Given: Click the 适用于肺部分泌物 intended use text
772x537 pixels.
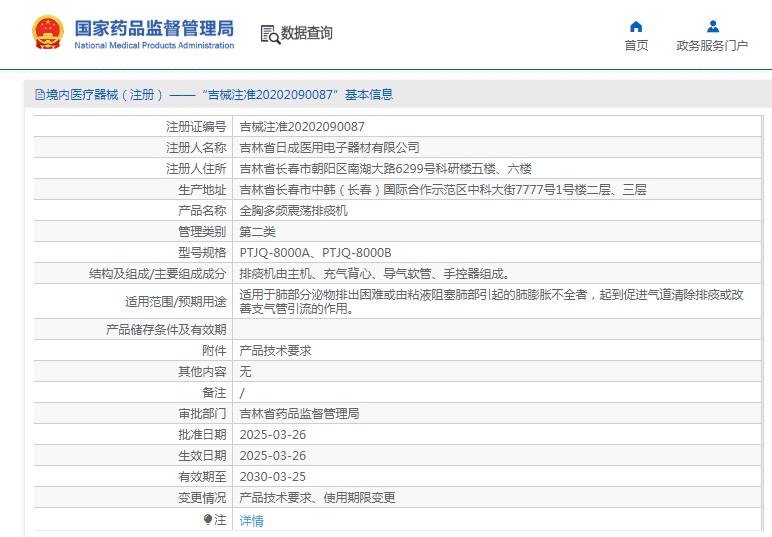Looking at the screenshot, I should point(491,302).
